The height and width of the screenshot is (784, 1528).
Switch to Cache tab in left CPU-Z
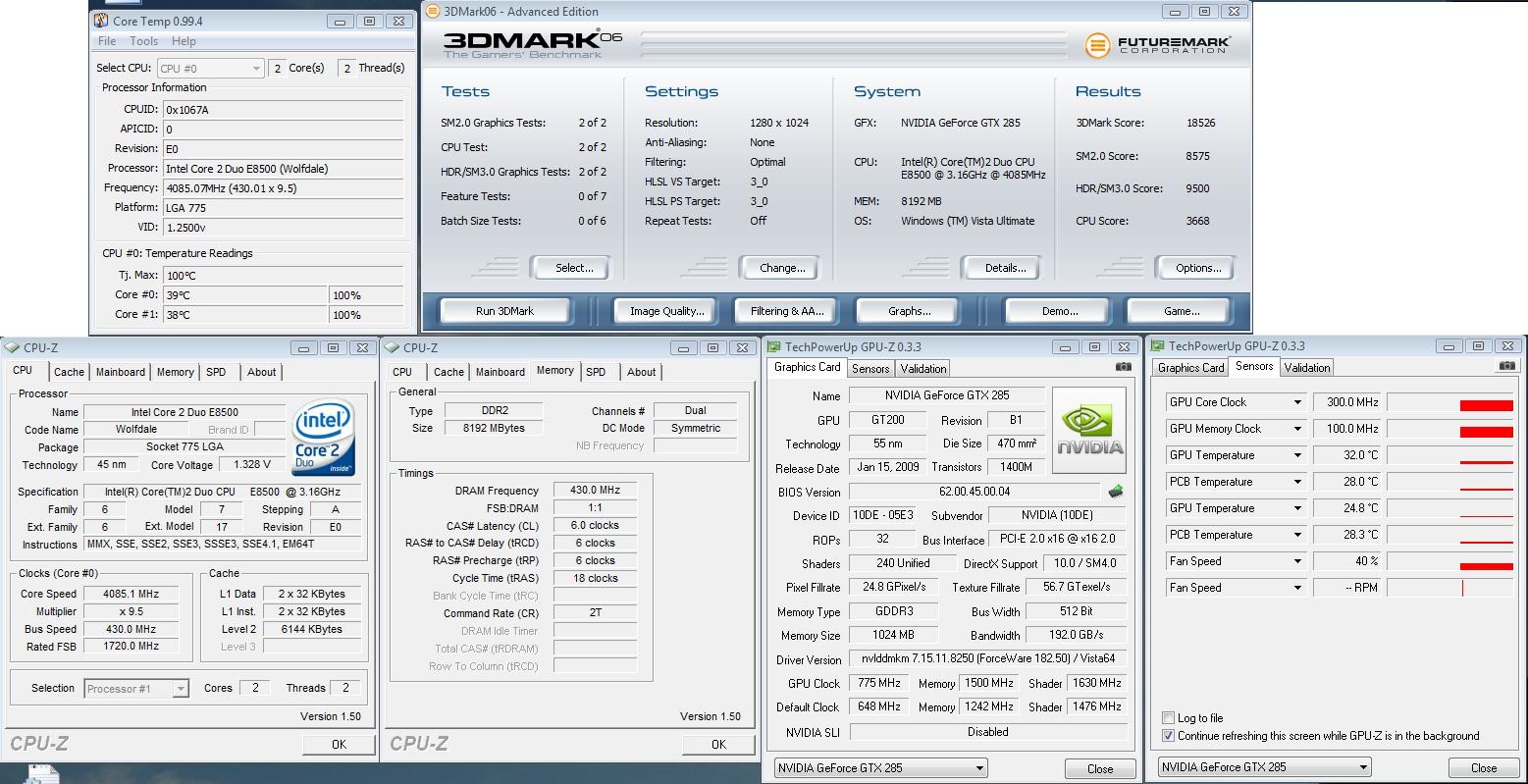point(69,372)
